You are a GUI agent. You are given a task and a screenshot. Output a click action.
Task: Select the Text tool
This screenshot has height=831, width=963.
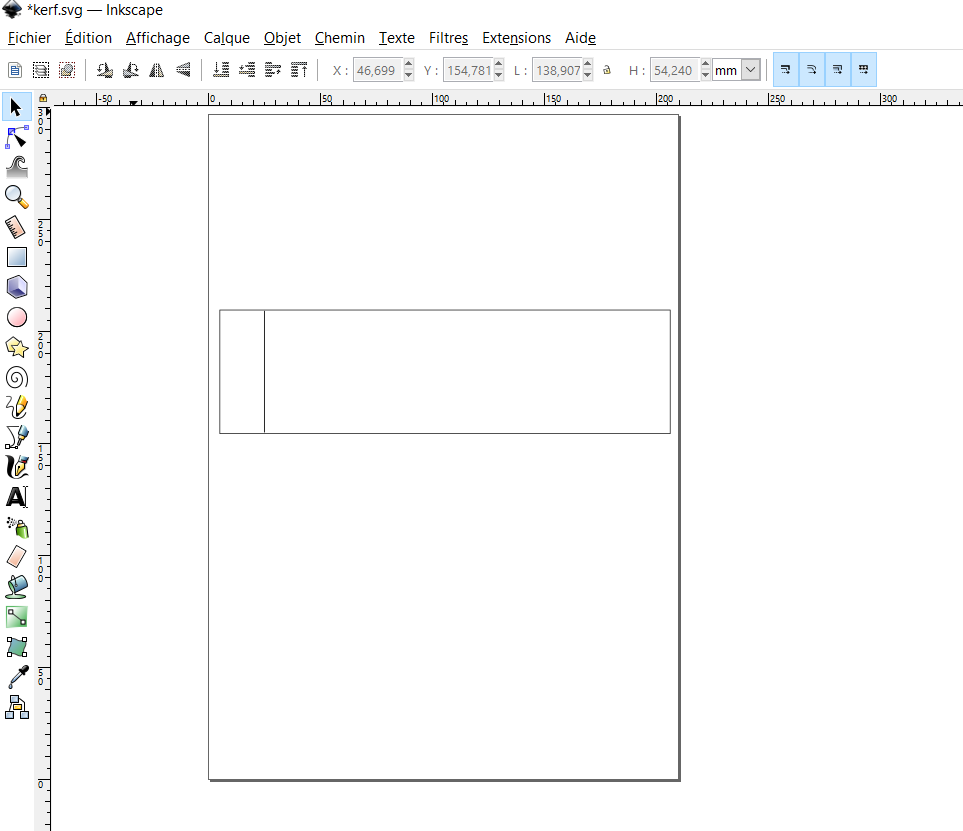coord(17,497)
